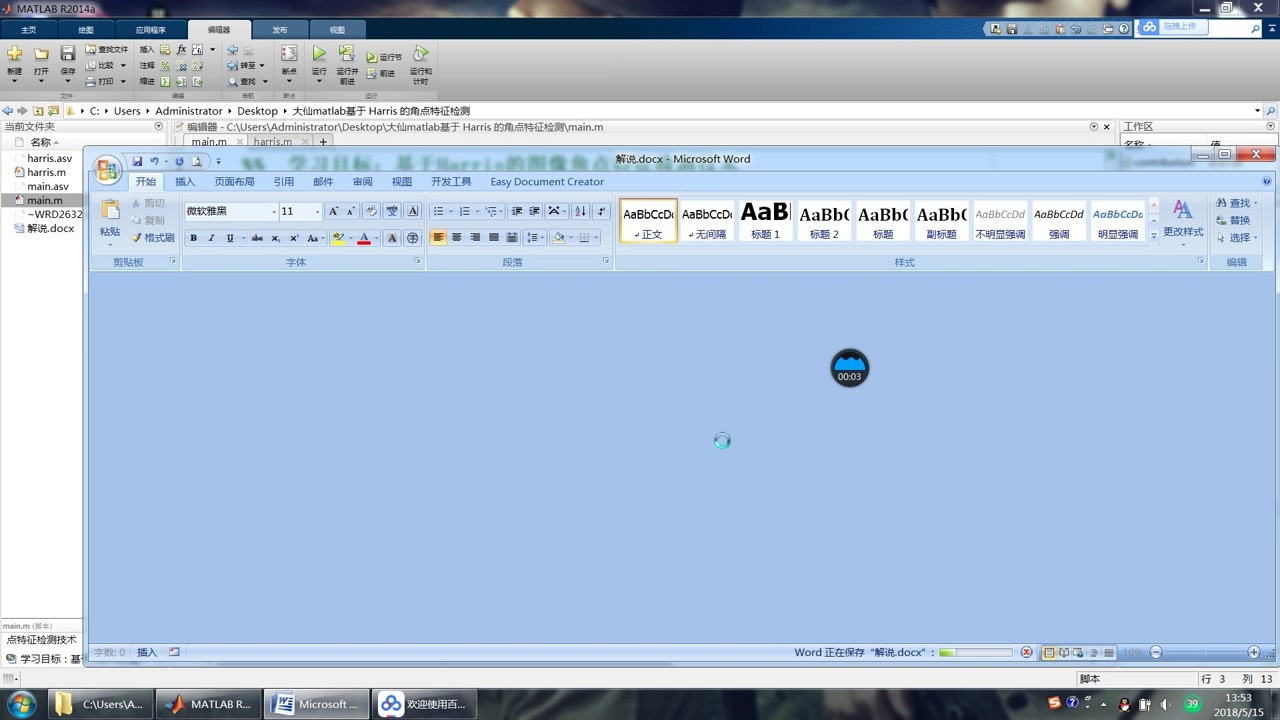Screen dimensions: 1280x720
Task: Apply superscript formatting in Word
Action: pyautogui.click(x=293, y=238)
